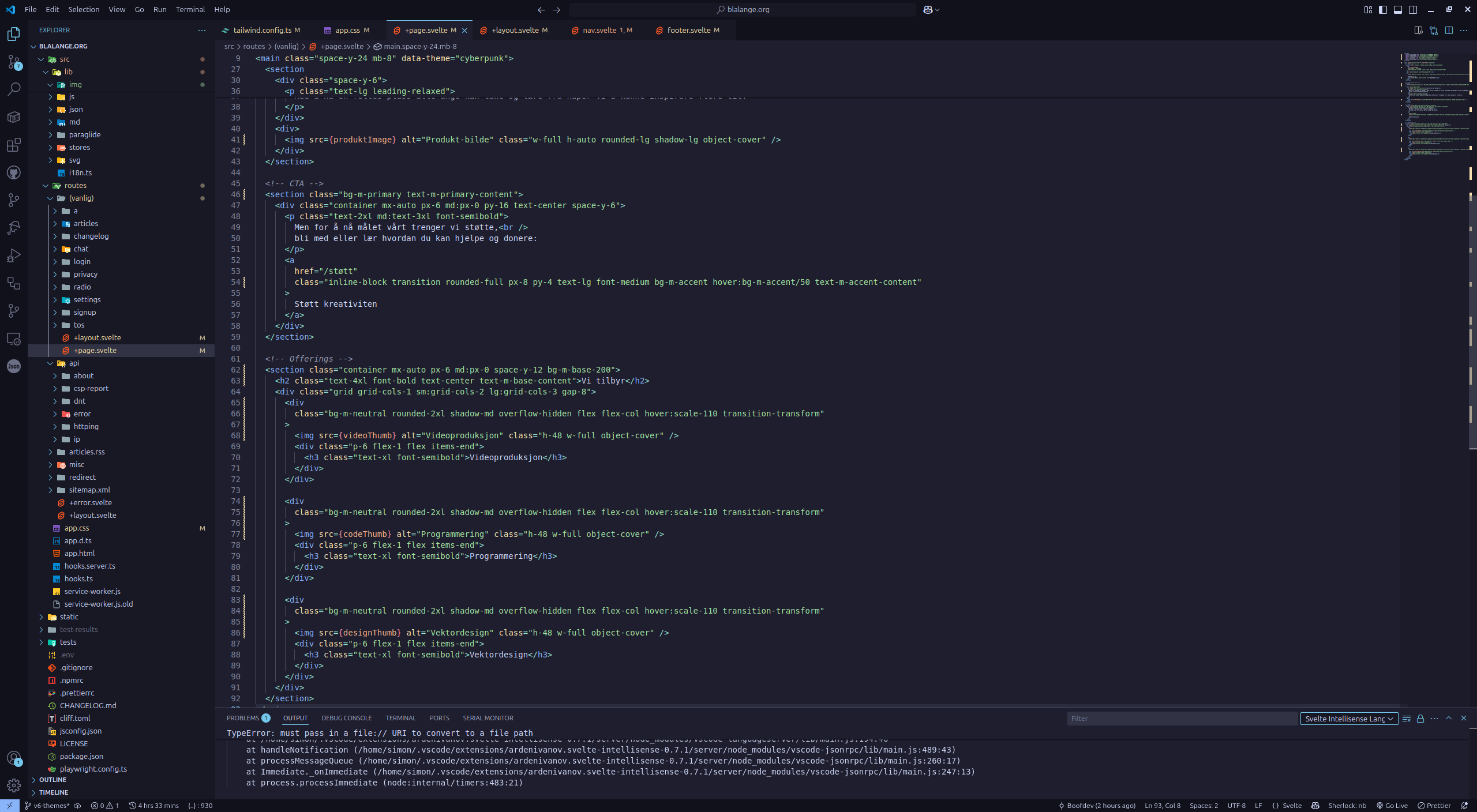The image size is (1477, 812).
Task: Open the Remote Explorer view
Action: [x=14, y=339]
